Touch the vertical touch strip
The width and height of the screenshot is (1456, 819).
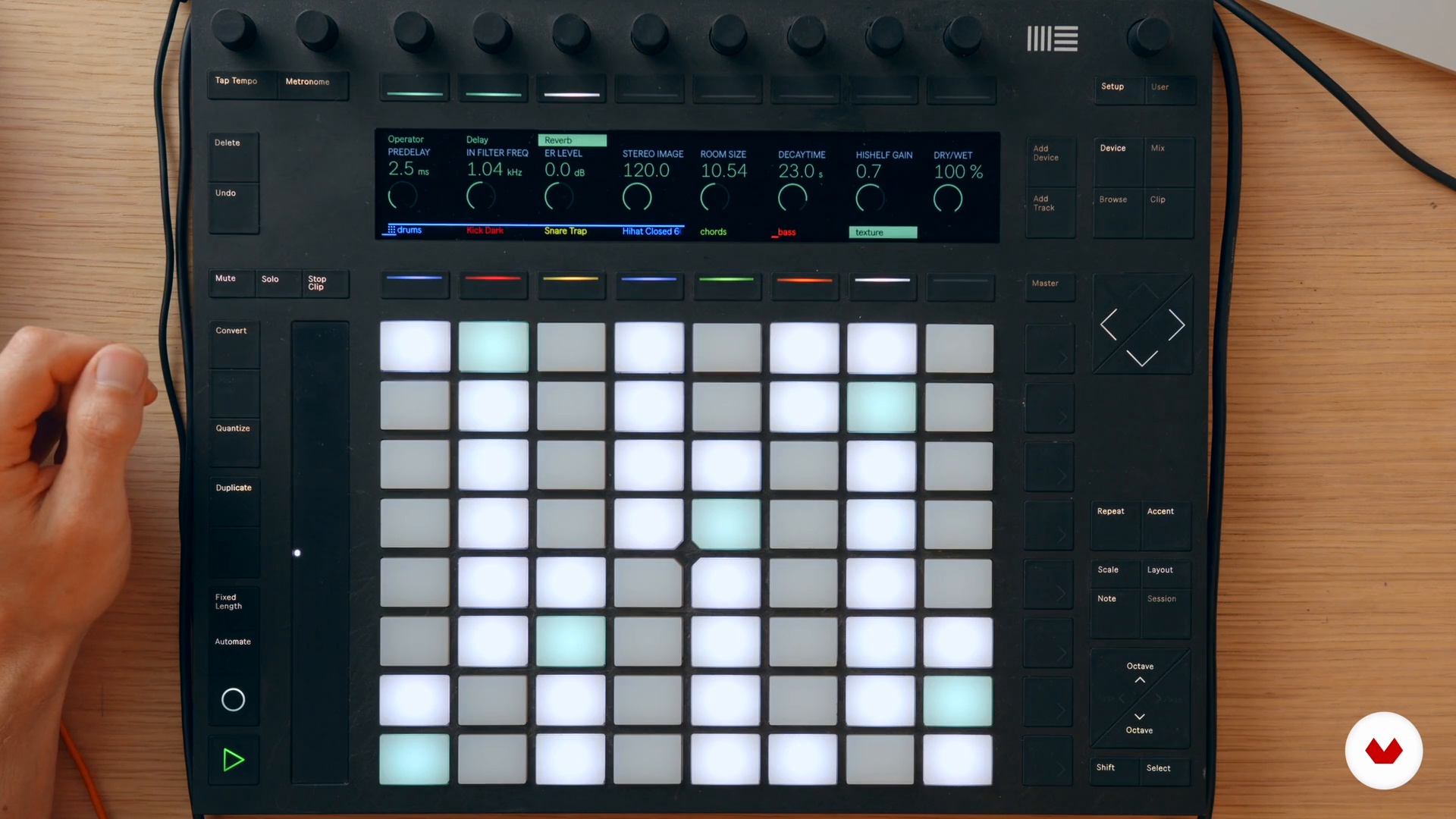[x=320, y=552]
